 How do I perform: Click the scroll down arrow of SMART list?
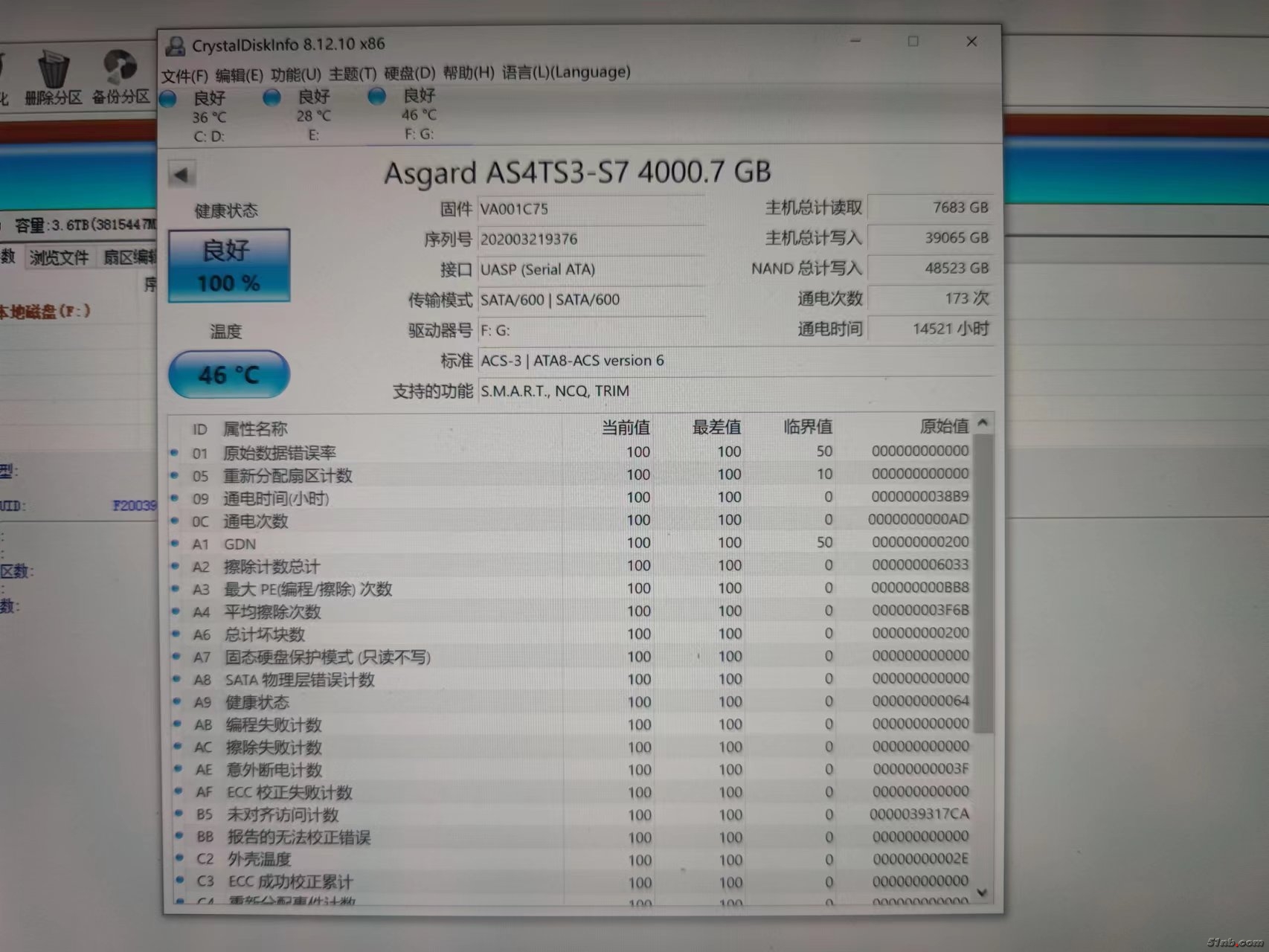[x=983, y=892]
